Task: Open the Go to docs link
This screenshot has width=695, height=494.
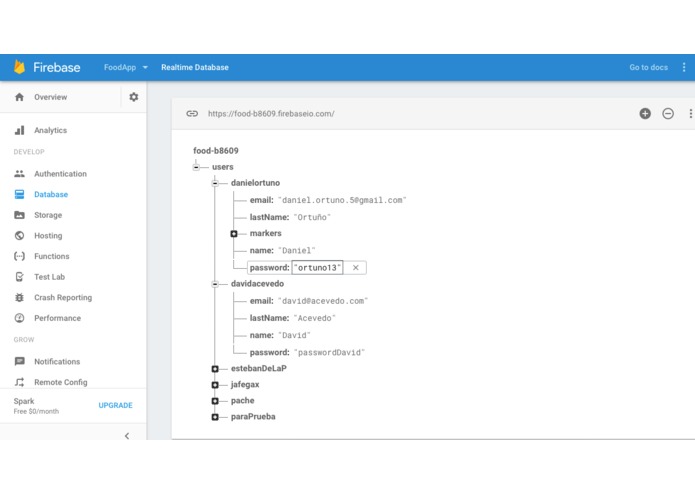Action: 648,67
